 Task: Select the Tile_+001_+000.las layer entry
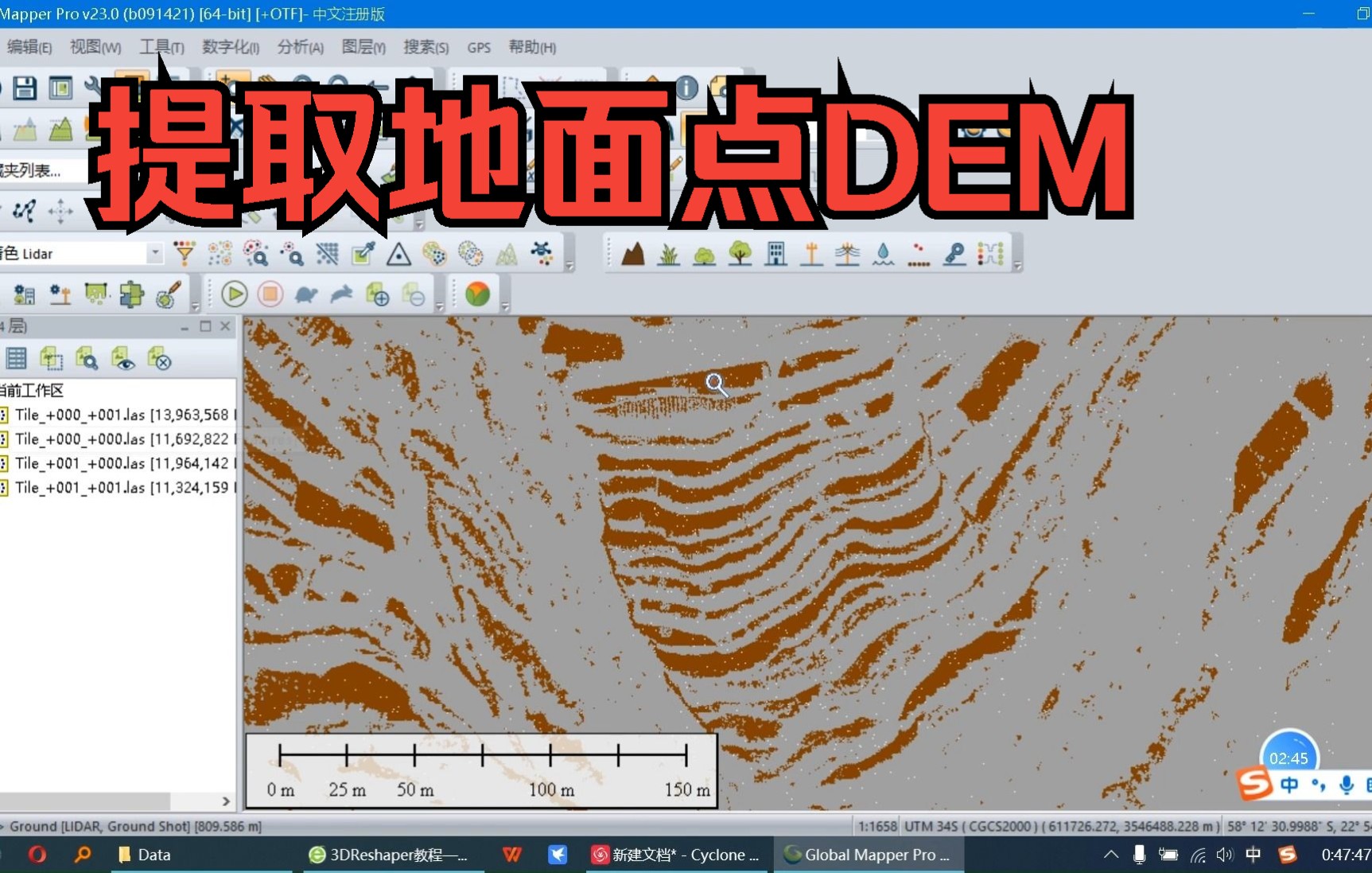point(119,462)
